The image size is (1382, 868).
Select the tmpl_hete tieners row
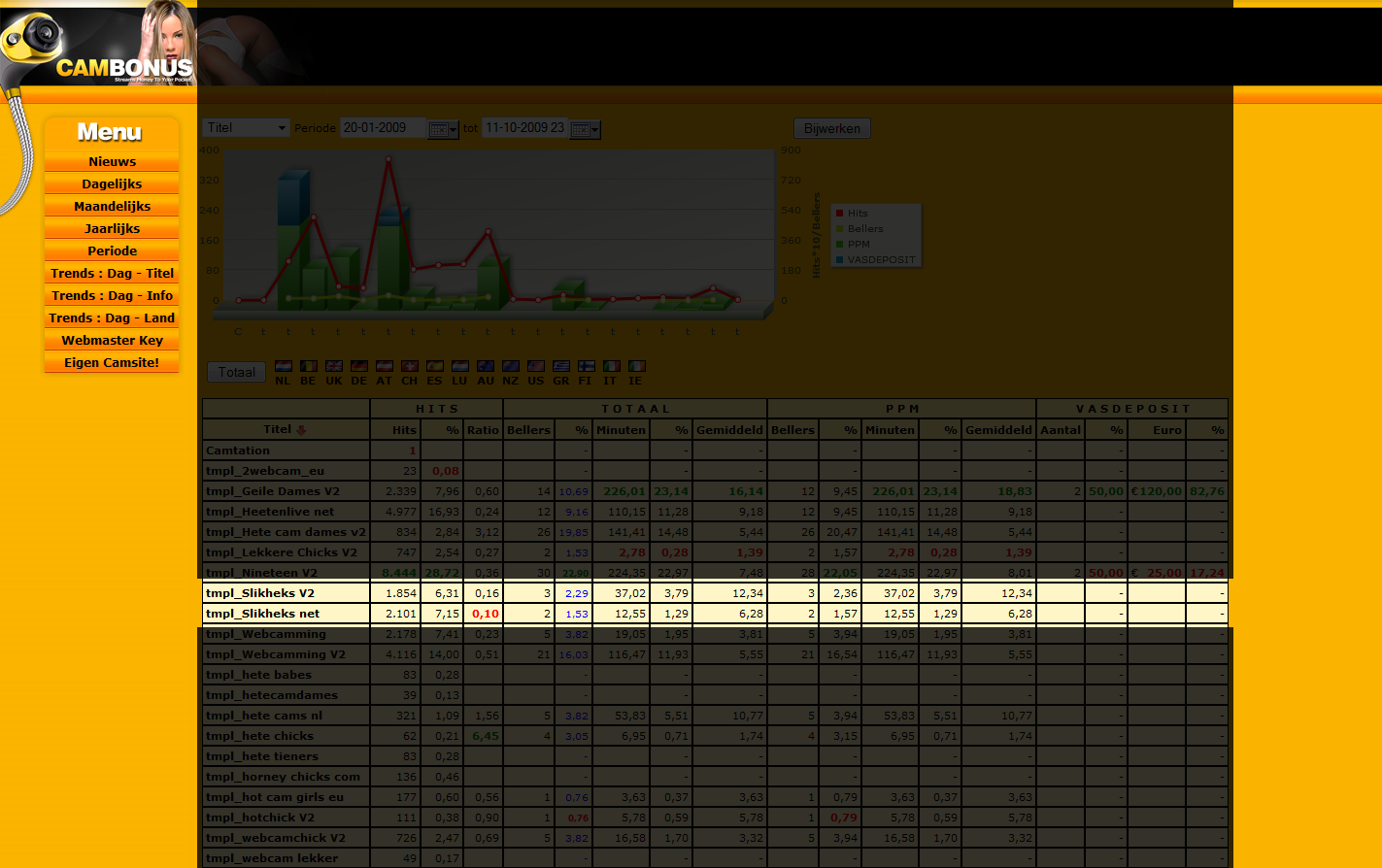click(715, 756)
